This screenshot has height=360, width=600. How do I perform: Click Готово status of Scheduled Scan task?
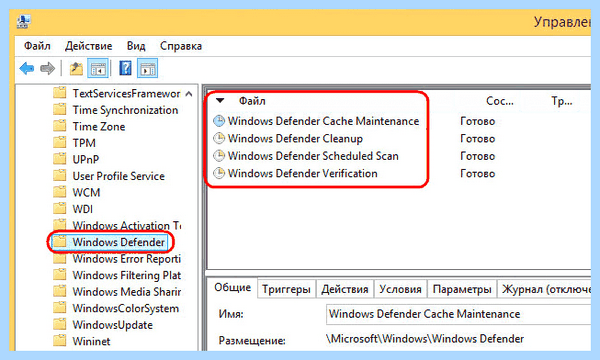pos(478,156)
